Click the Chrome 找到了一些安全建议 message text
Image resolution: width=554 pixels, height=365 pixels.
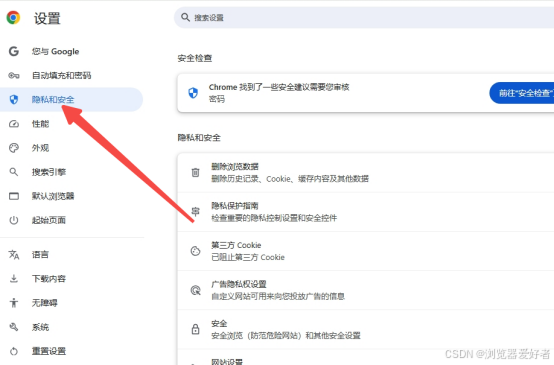coord(279,87)
